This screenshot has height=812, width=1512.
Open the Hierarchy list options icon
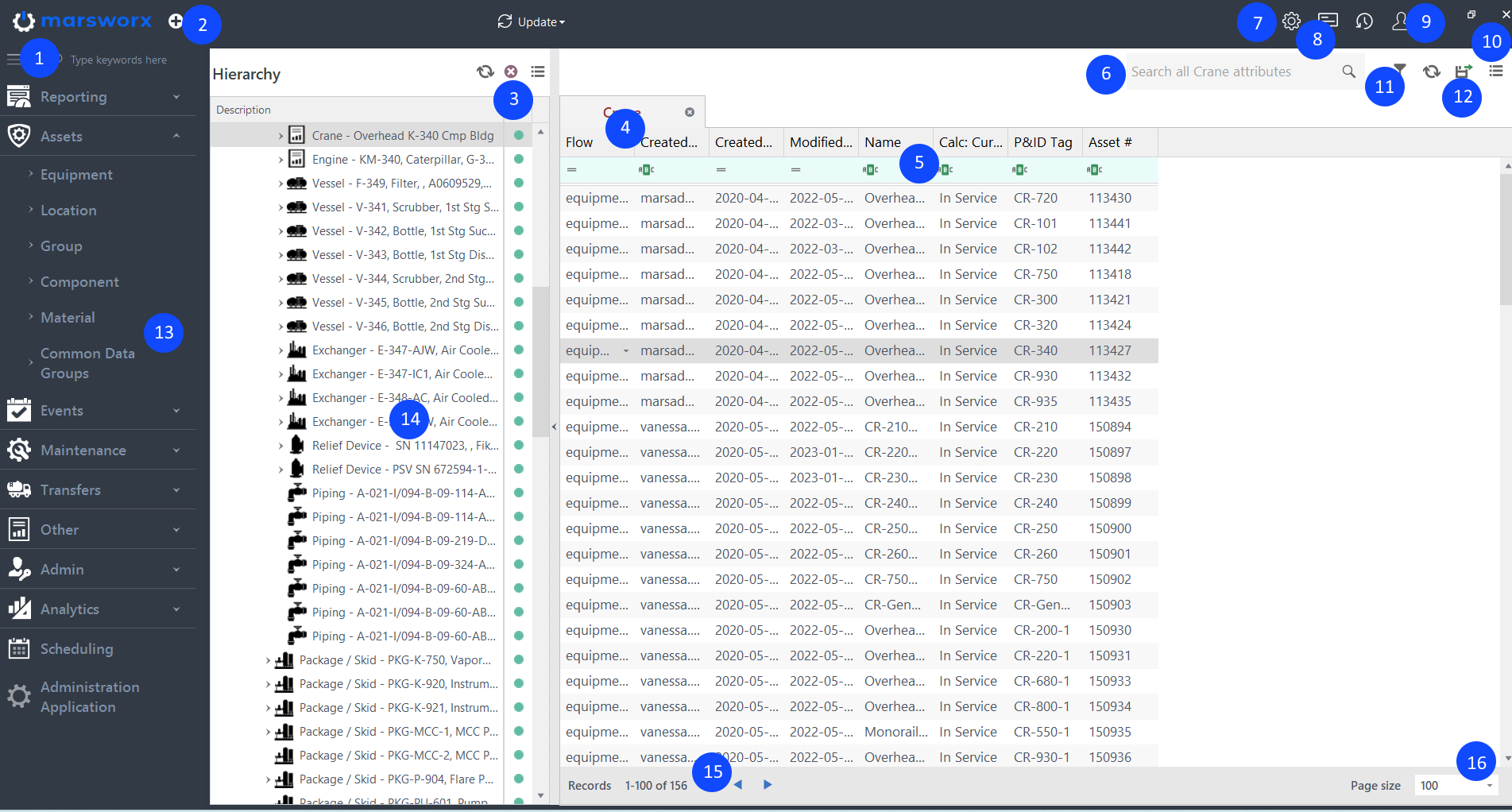click(x=538, y=72)
